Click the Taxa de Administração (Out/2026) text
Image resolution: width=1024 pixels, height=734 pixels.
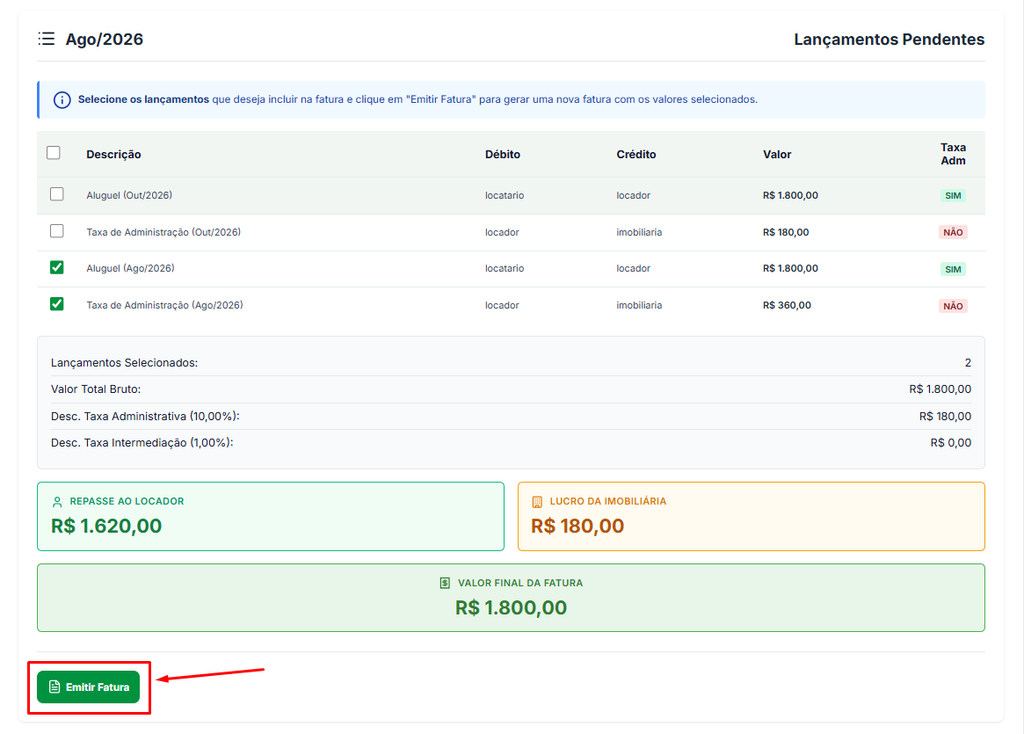point(163,232)
